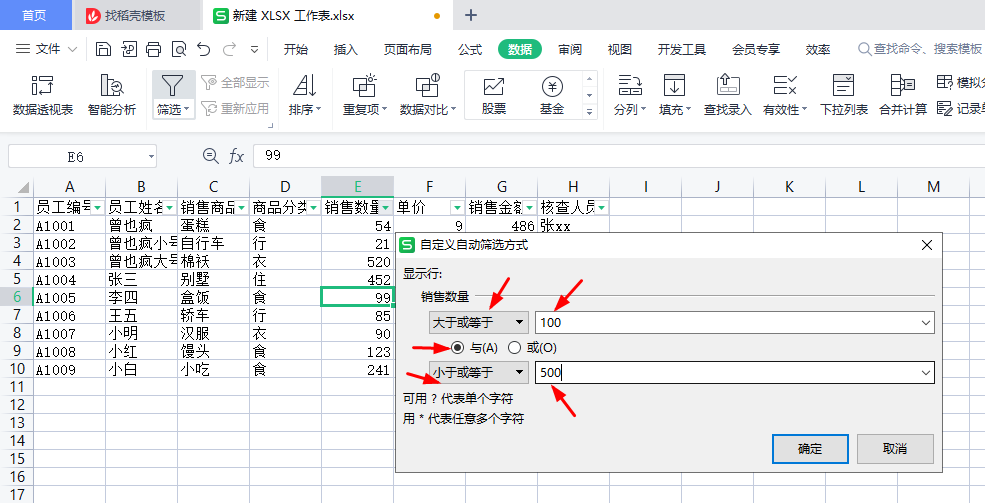Select the 基金 fund data type
Screen dimensions: 985x503
coord(552,95)
